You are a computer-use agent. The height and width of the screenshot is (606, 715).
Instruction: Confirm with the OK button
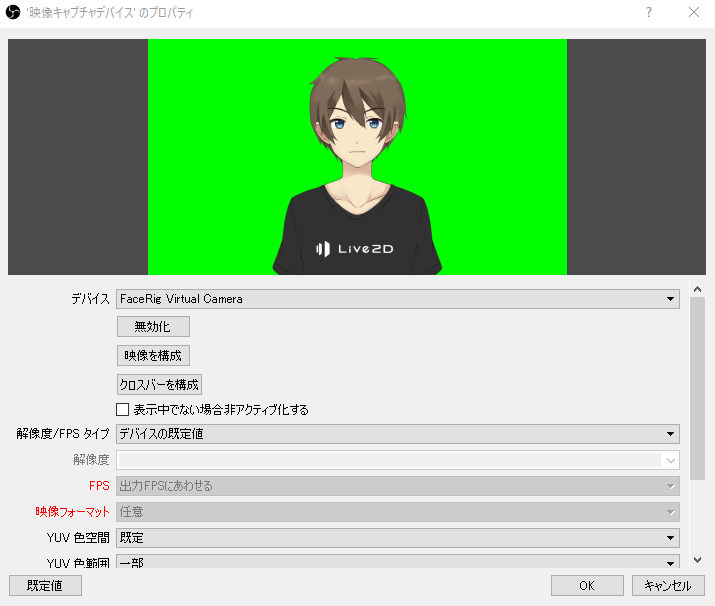coord(587,585)
